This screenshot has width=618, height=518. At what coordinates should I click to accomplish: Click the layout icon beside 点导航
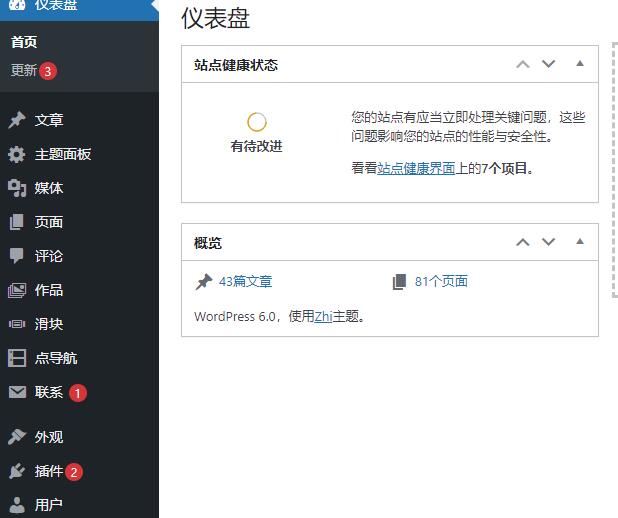[x=17, y=358]
